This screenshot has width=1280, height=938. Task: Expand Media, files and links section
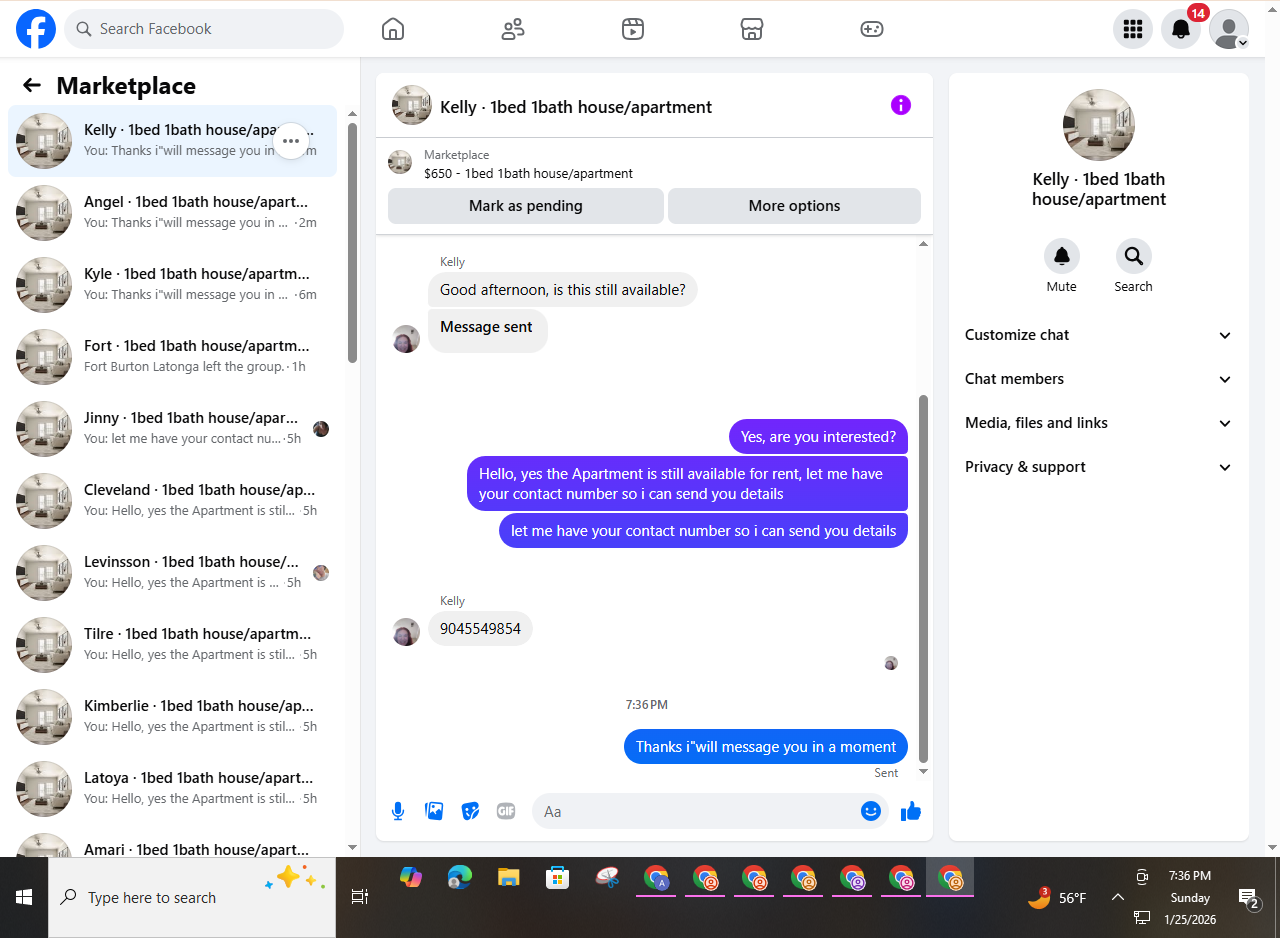pyautogui.click(x=1099, y=423)
